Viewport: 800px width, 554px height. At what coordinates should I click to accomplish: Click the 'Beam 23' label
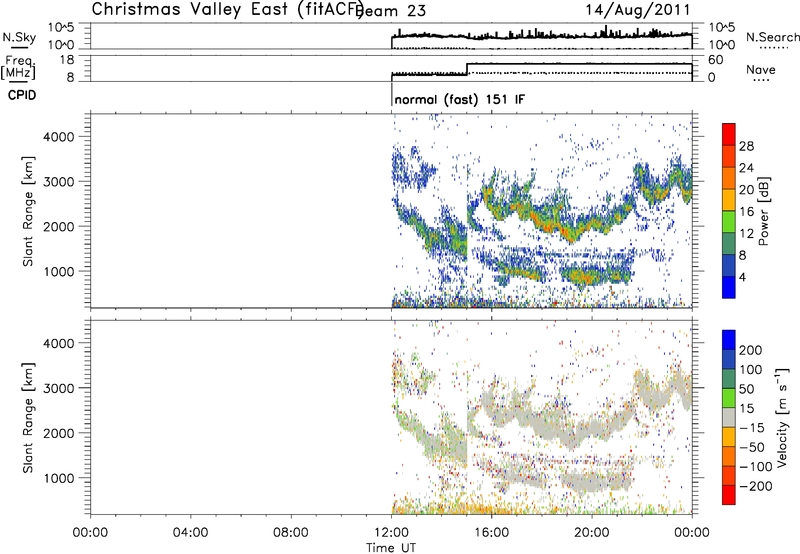click(391, 10)
